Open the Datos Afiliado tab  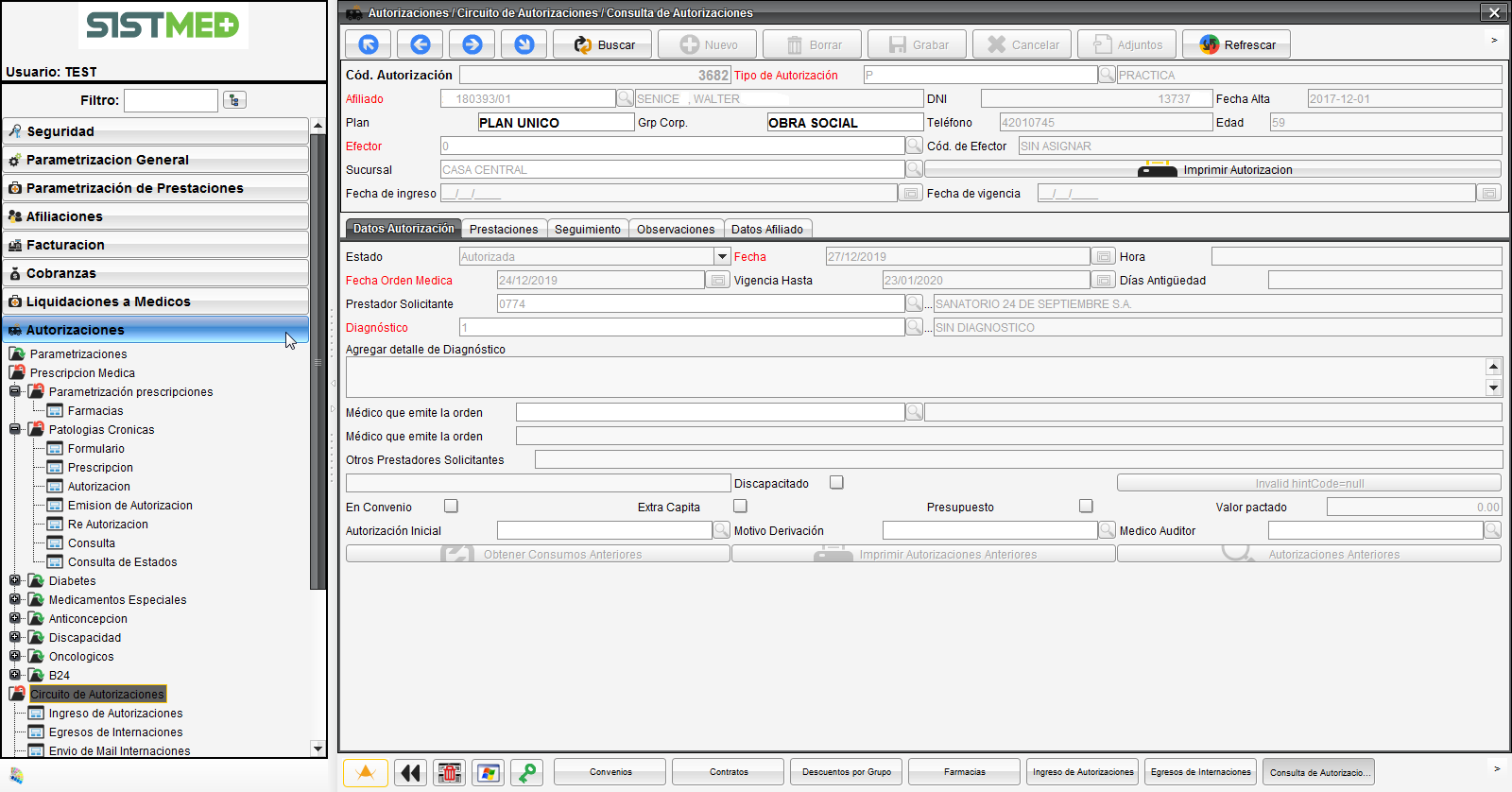(x=766, y=230)
